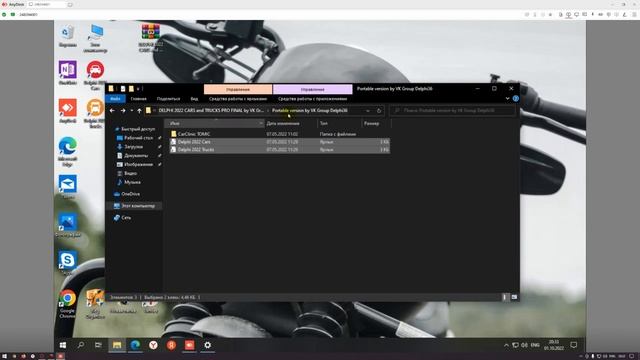The image size is (640, 360).
Task: Click File Explorer on the taskbar
Action: (117, 345)
